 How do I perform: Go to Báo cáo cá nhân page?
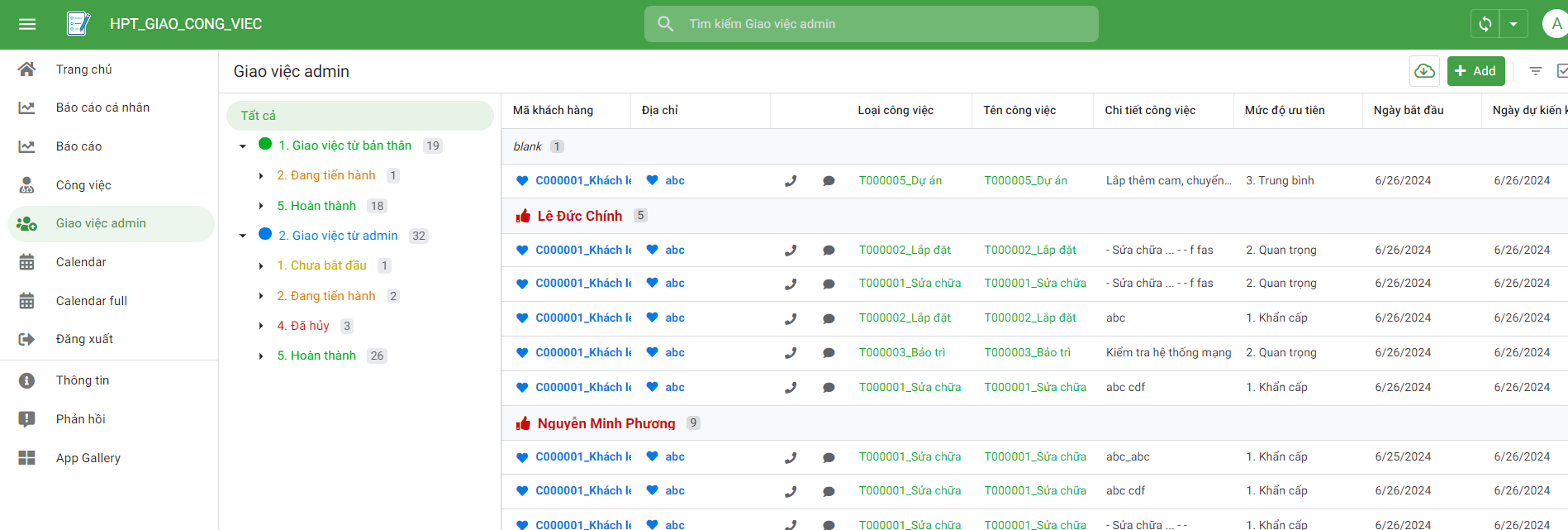click(x=102, y=107)
